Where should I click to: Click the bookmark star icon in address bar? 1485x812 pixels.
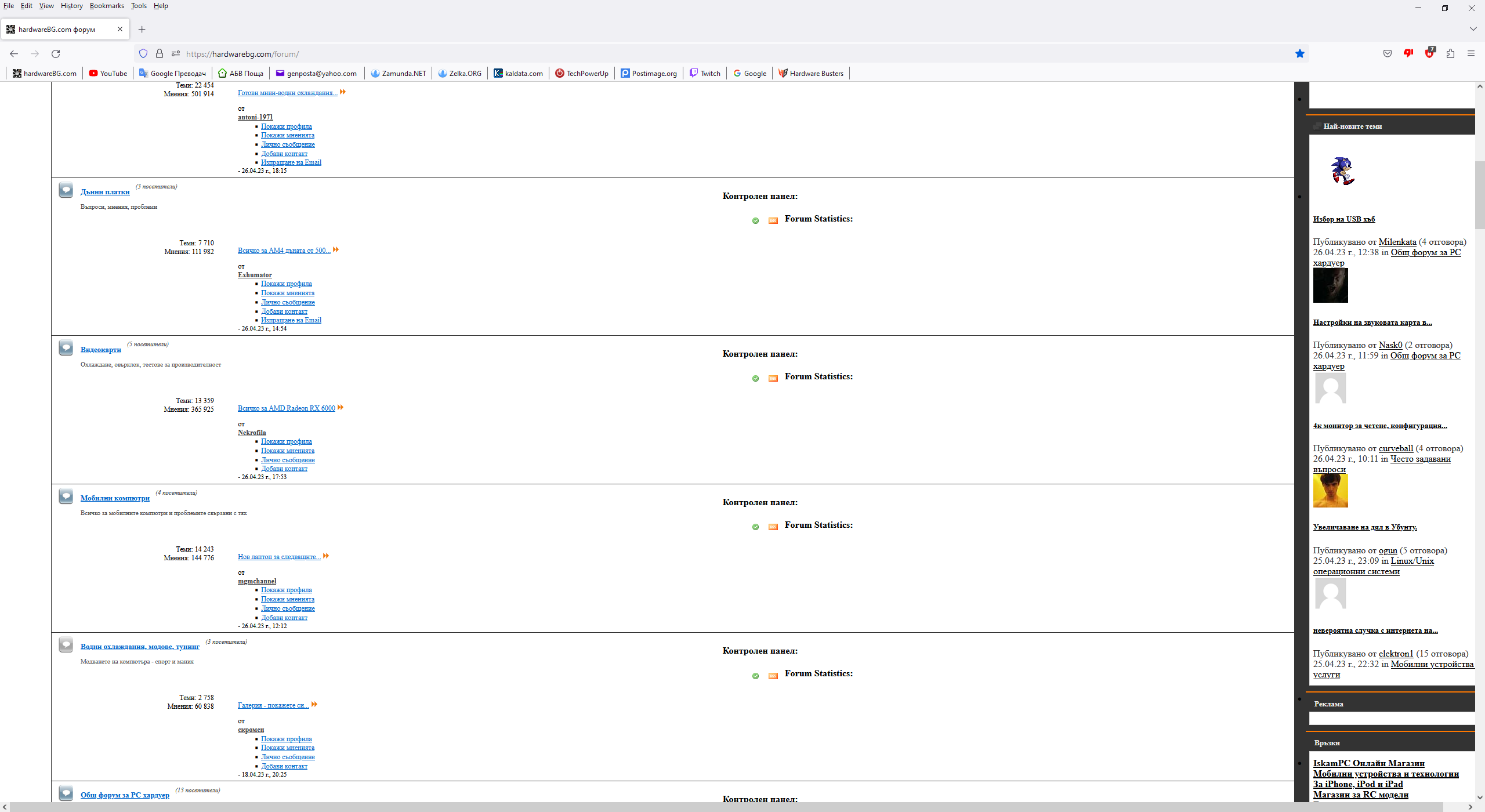1300,54
